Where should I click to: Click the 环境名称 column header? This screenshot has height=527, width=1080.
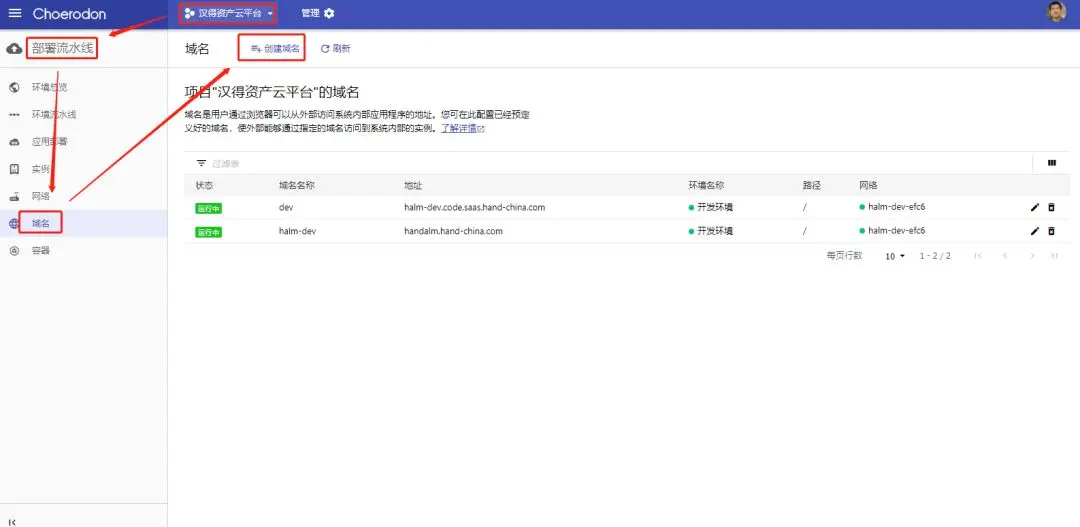point(707,186)
